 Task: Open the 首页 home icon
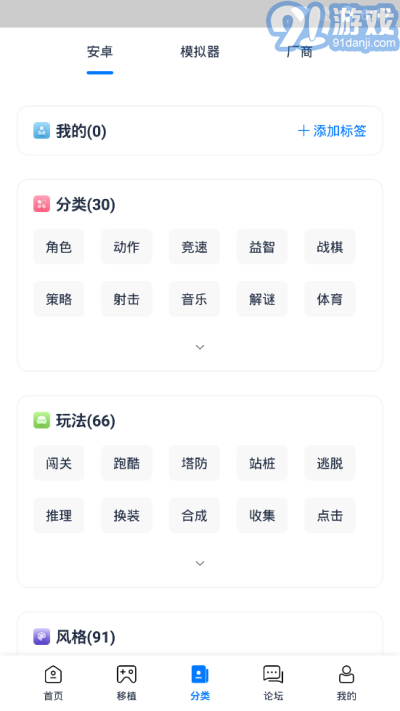[53, 675]
